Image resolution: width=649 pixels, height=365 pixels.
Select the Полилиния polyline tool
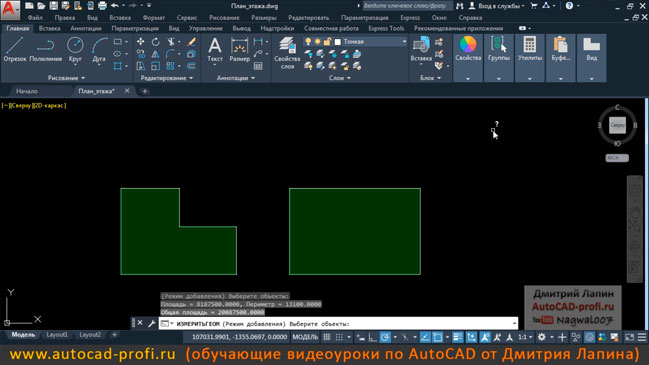[45, 49]
